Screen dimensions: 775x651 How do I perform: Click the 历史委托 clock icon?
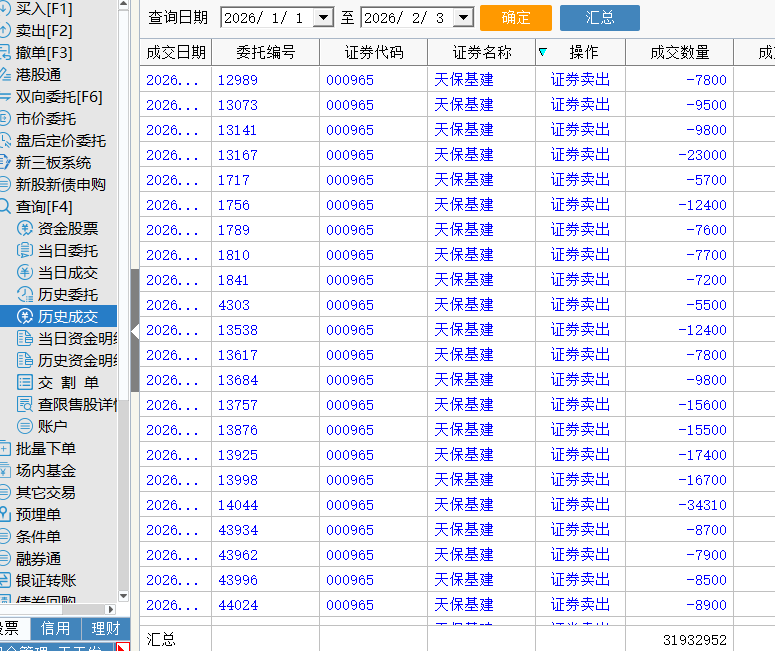point(25,295)
